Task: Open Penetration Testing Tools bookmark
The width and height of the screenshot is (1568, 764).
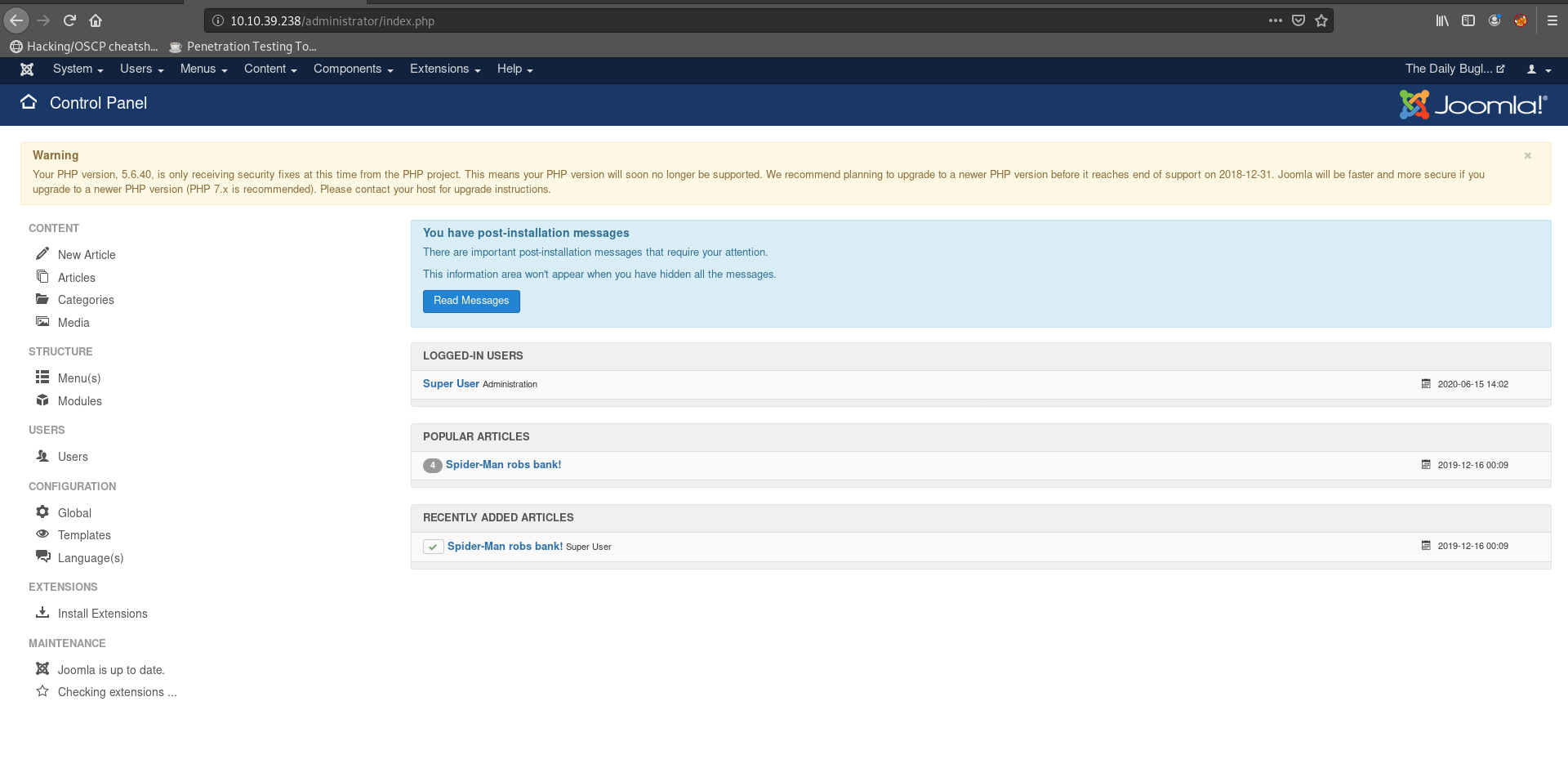Action: pos(243,47)
